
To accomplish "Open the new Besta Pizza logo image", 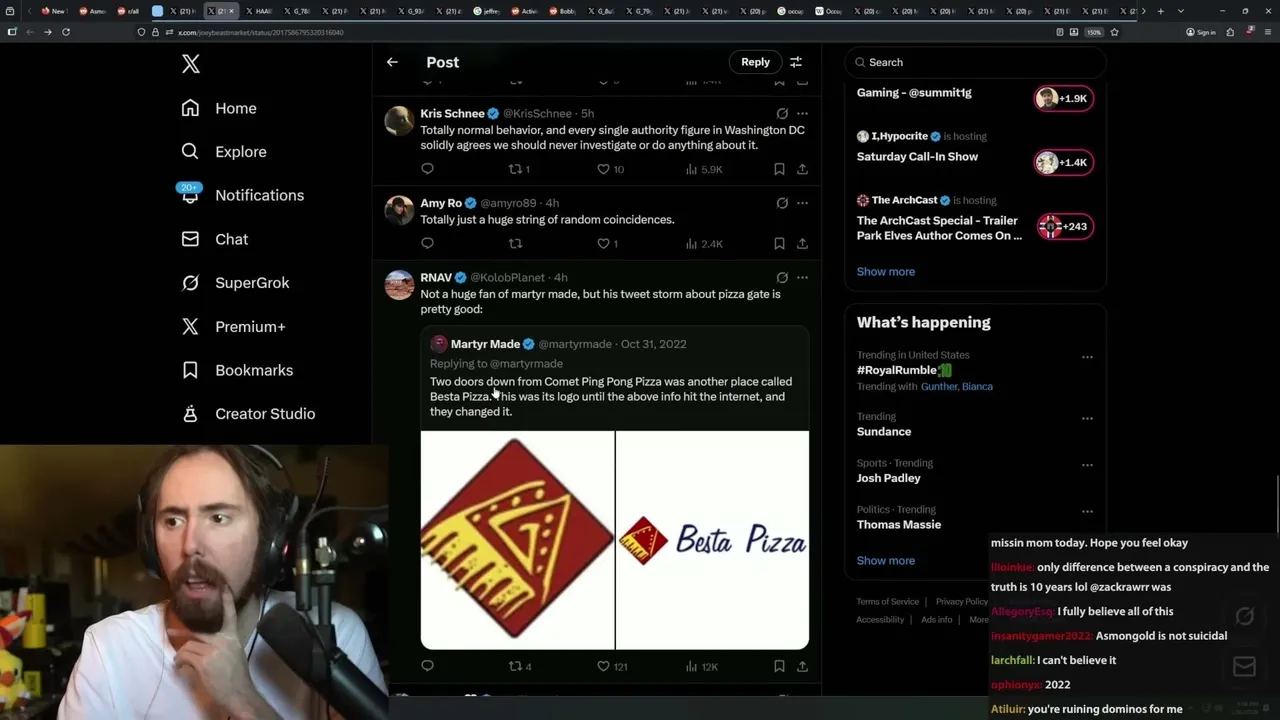I will click(x=712, y=540).
